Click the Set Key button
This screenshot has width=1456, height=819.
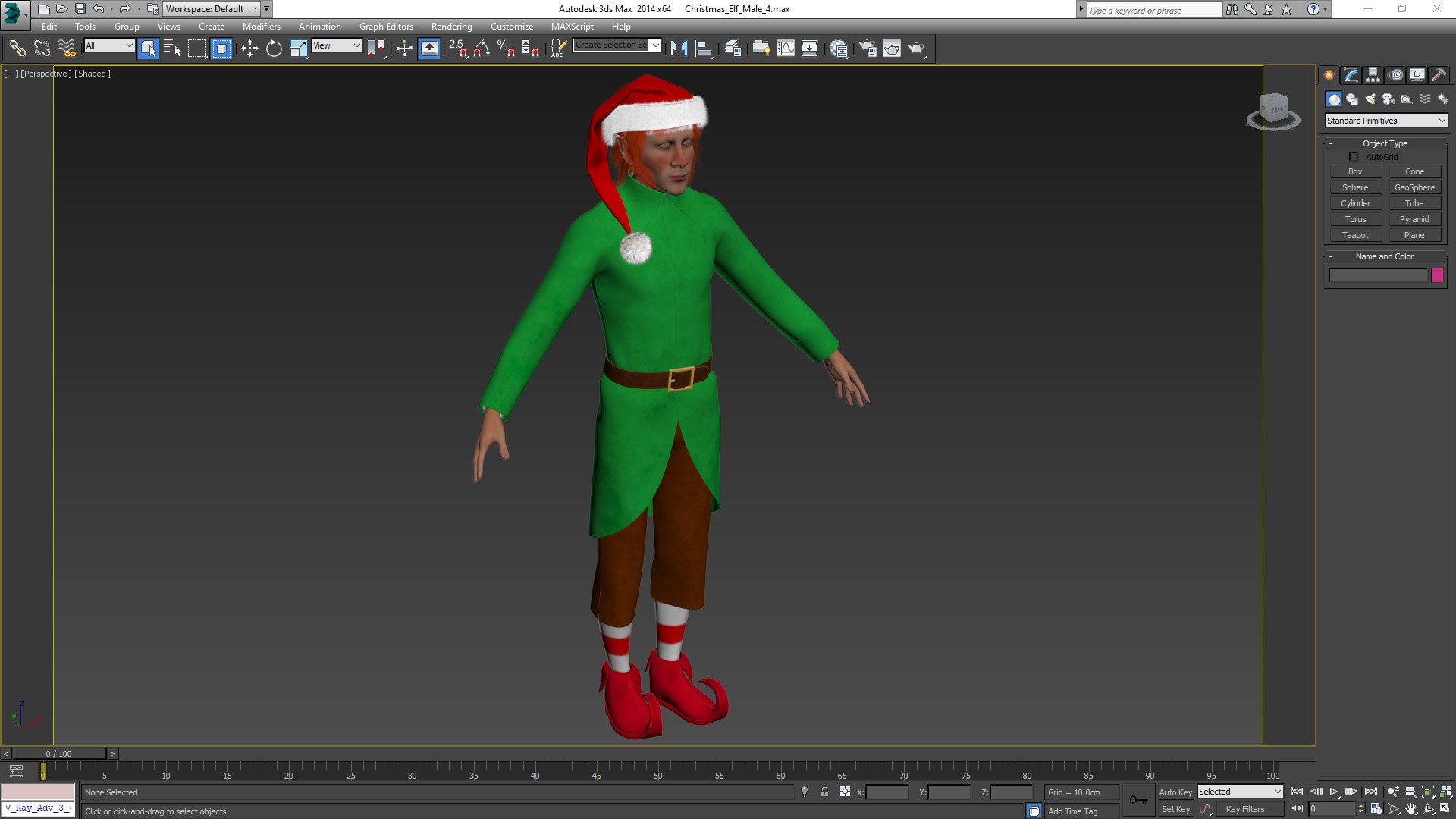tap(1175, 810)
